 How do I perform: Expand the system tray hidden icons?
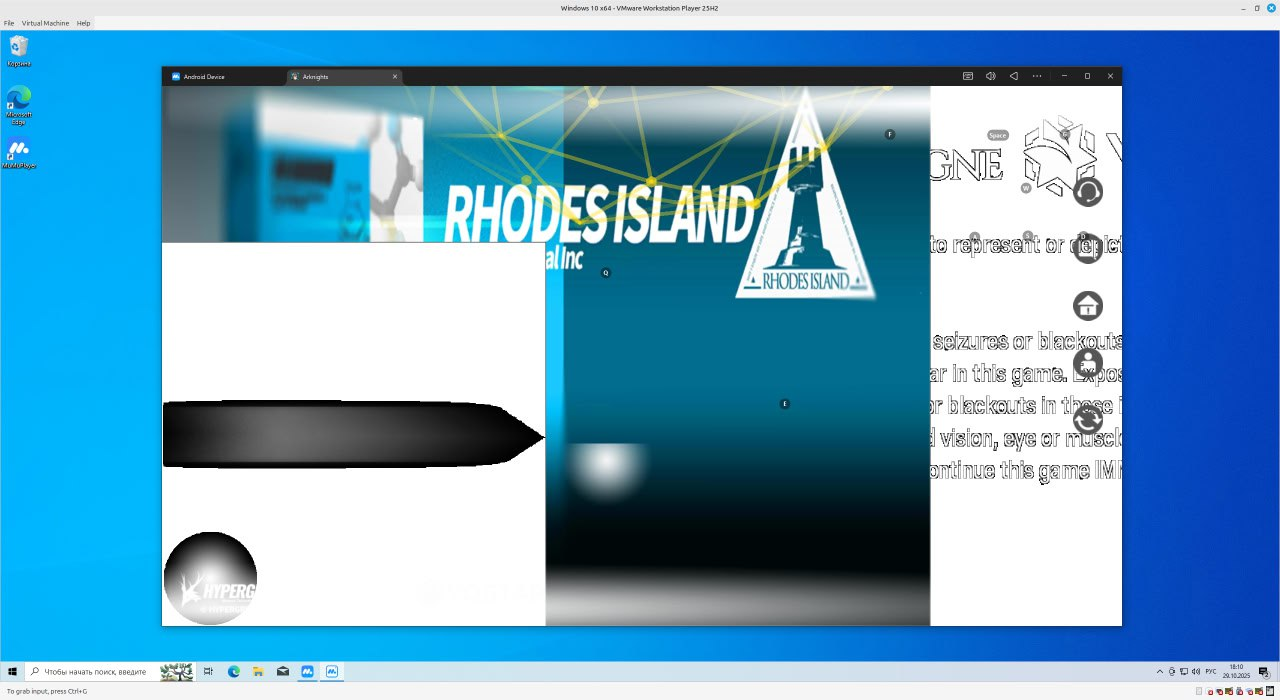pos(1160,671)
